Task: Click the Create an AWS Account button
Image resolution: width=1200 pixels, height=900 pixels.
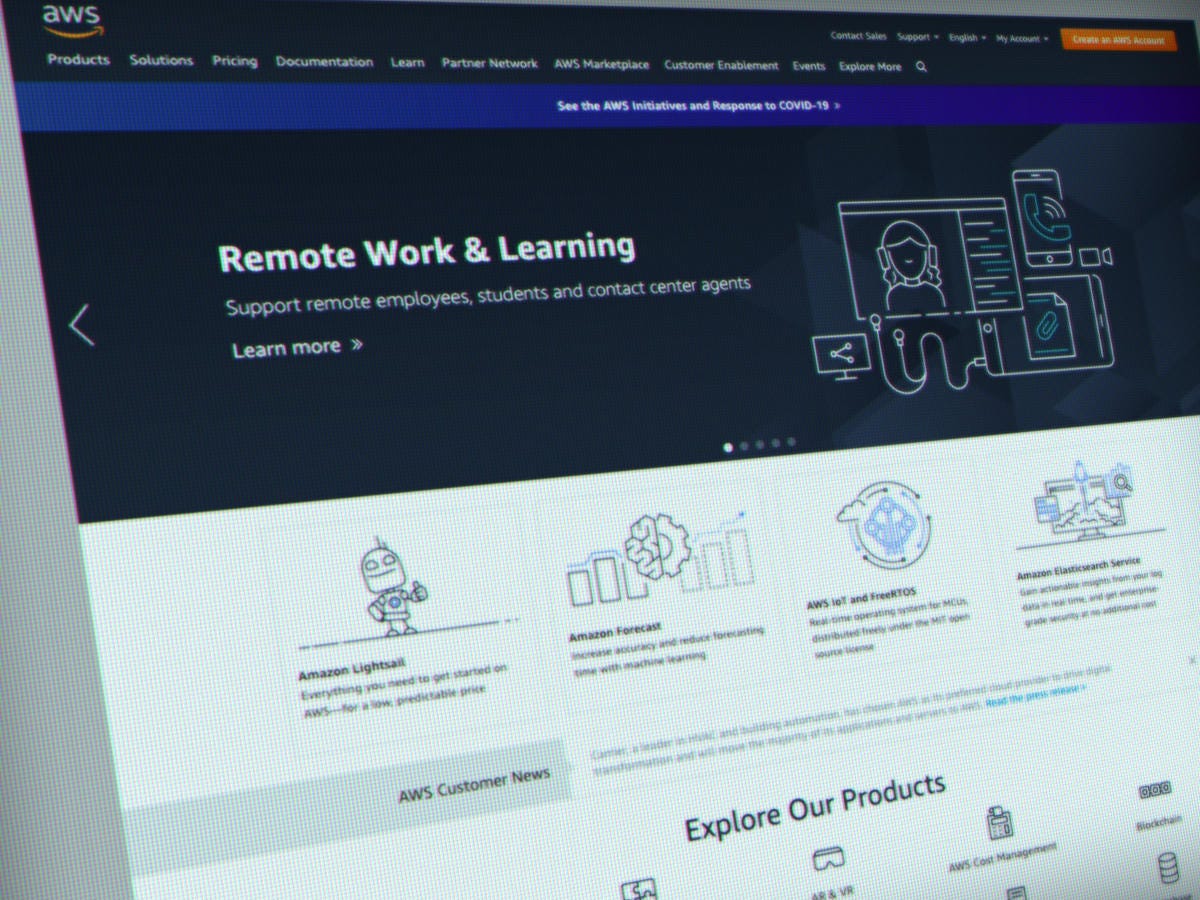Action: click(x=1119, y=40)
